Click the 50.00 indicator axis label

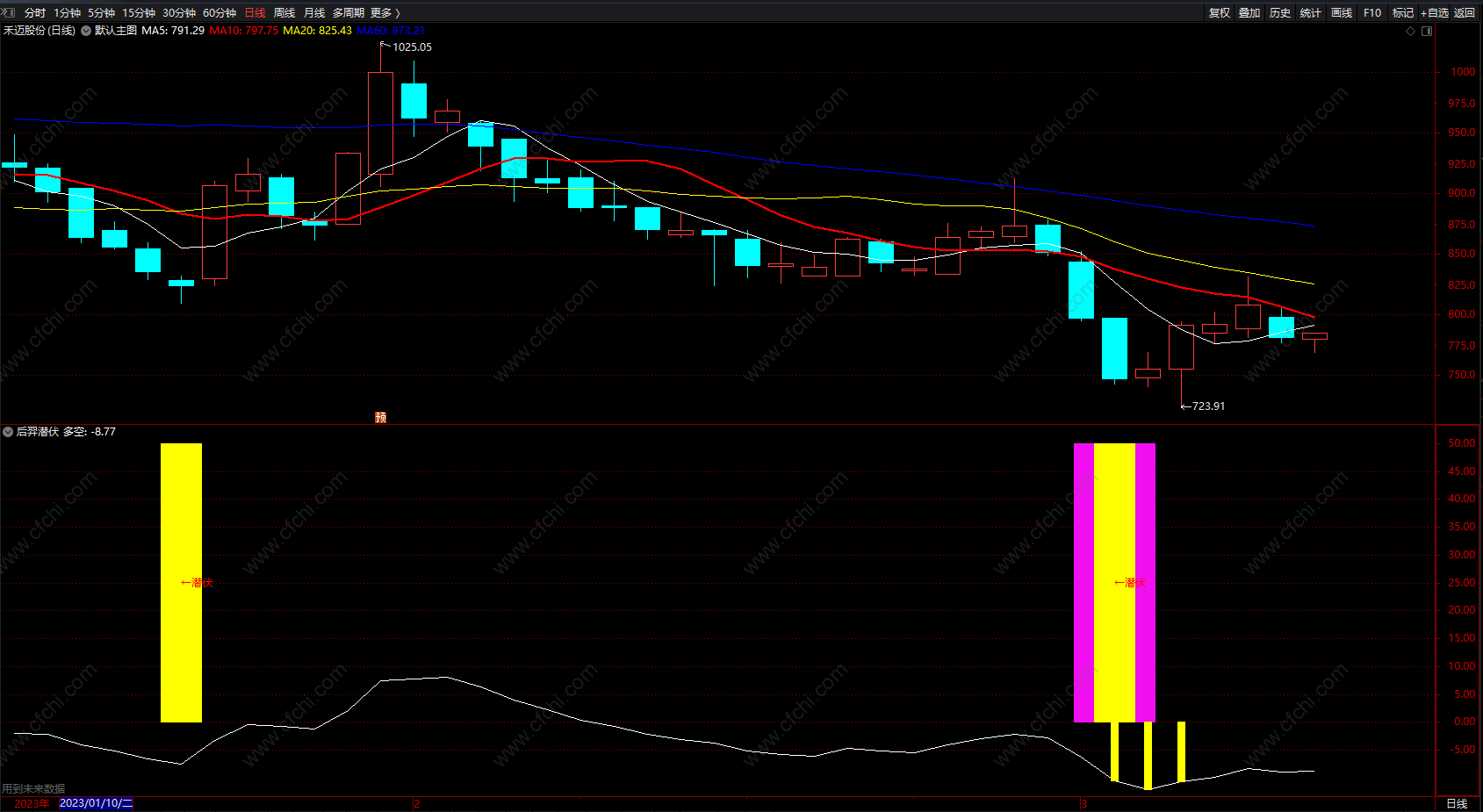(1462, 443)
